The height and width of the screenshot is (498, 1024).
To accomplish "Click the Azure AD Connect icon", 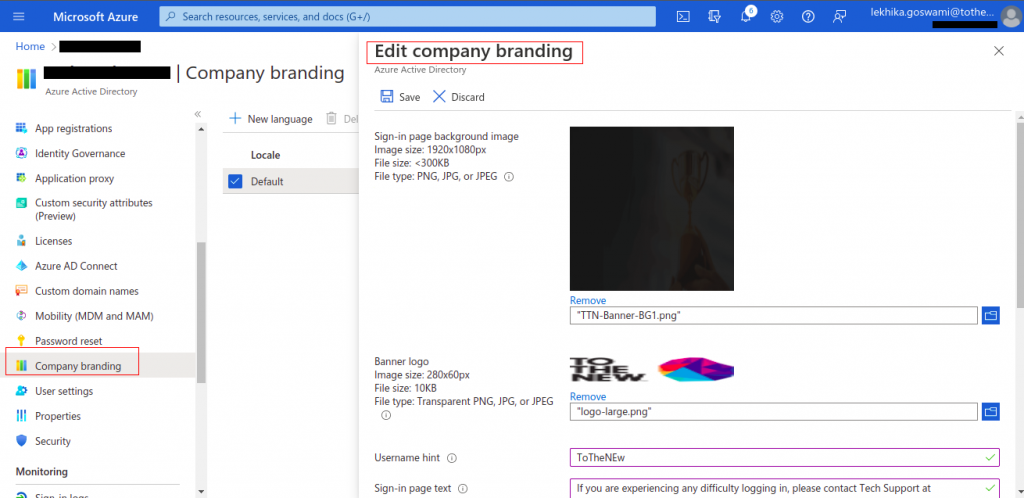I will (22, 266).
